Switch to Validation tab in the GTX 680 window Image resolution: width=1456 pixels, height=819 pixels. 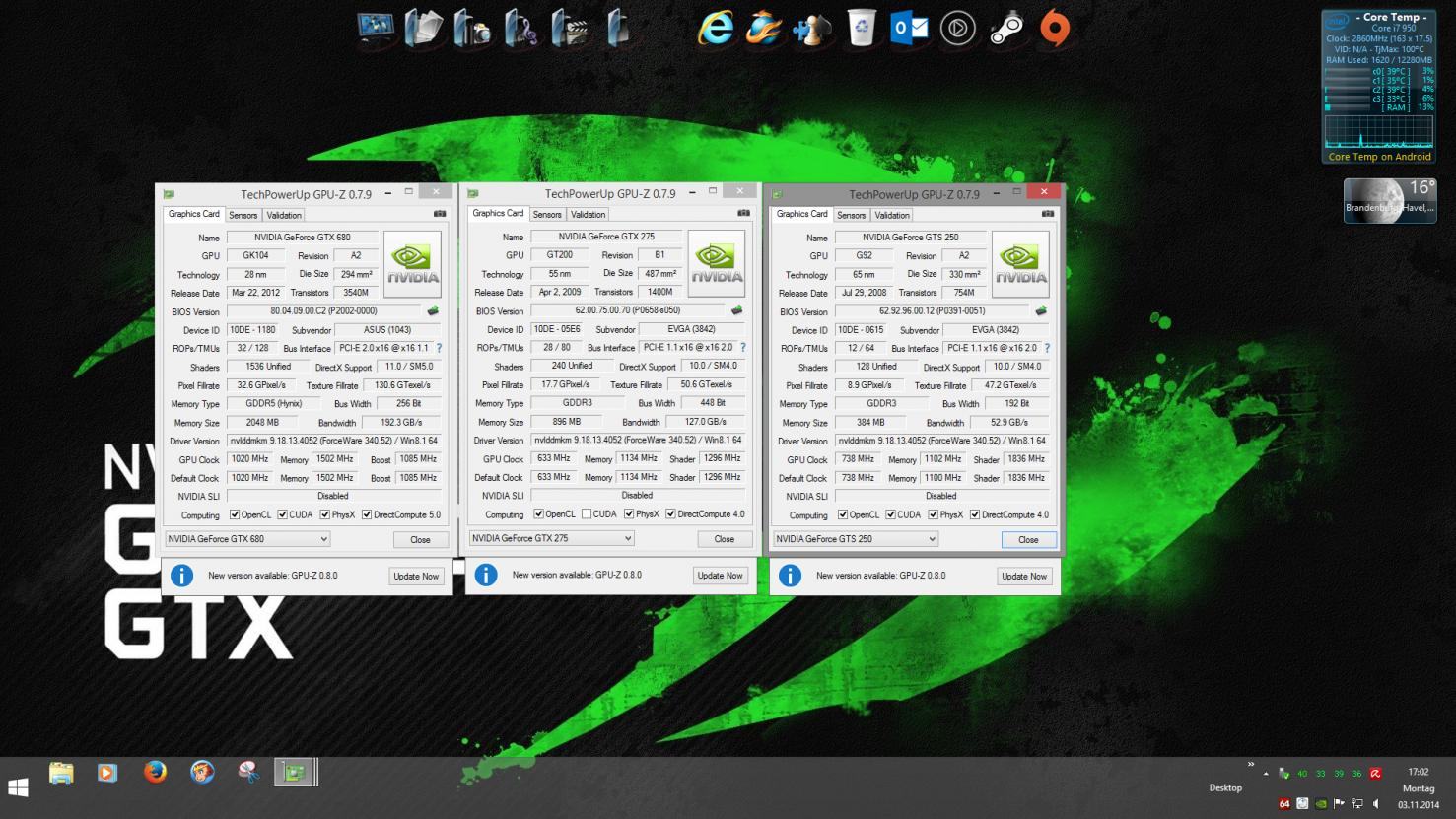click(x=284, y=215)
